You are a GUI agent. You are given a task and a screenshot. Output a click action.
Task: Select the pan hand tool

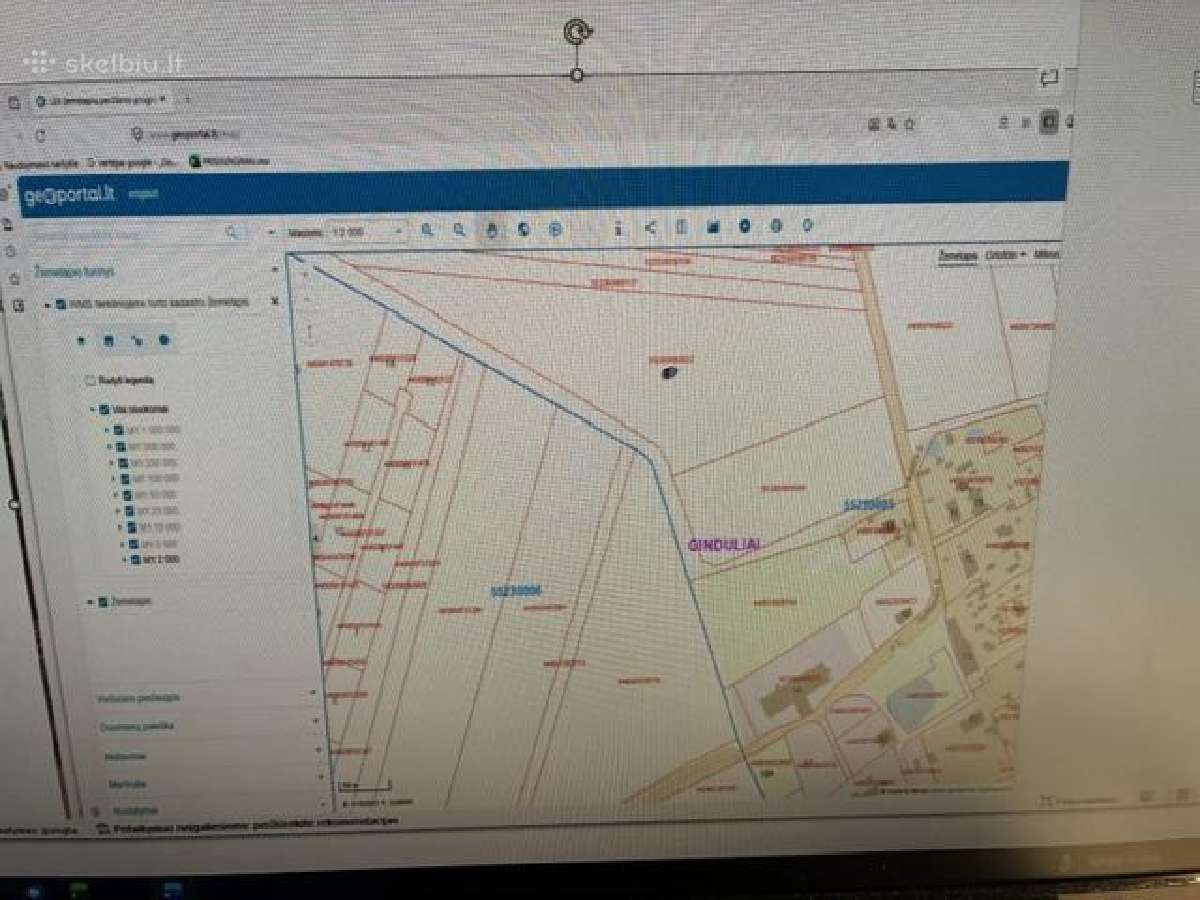(491, 229)
